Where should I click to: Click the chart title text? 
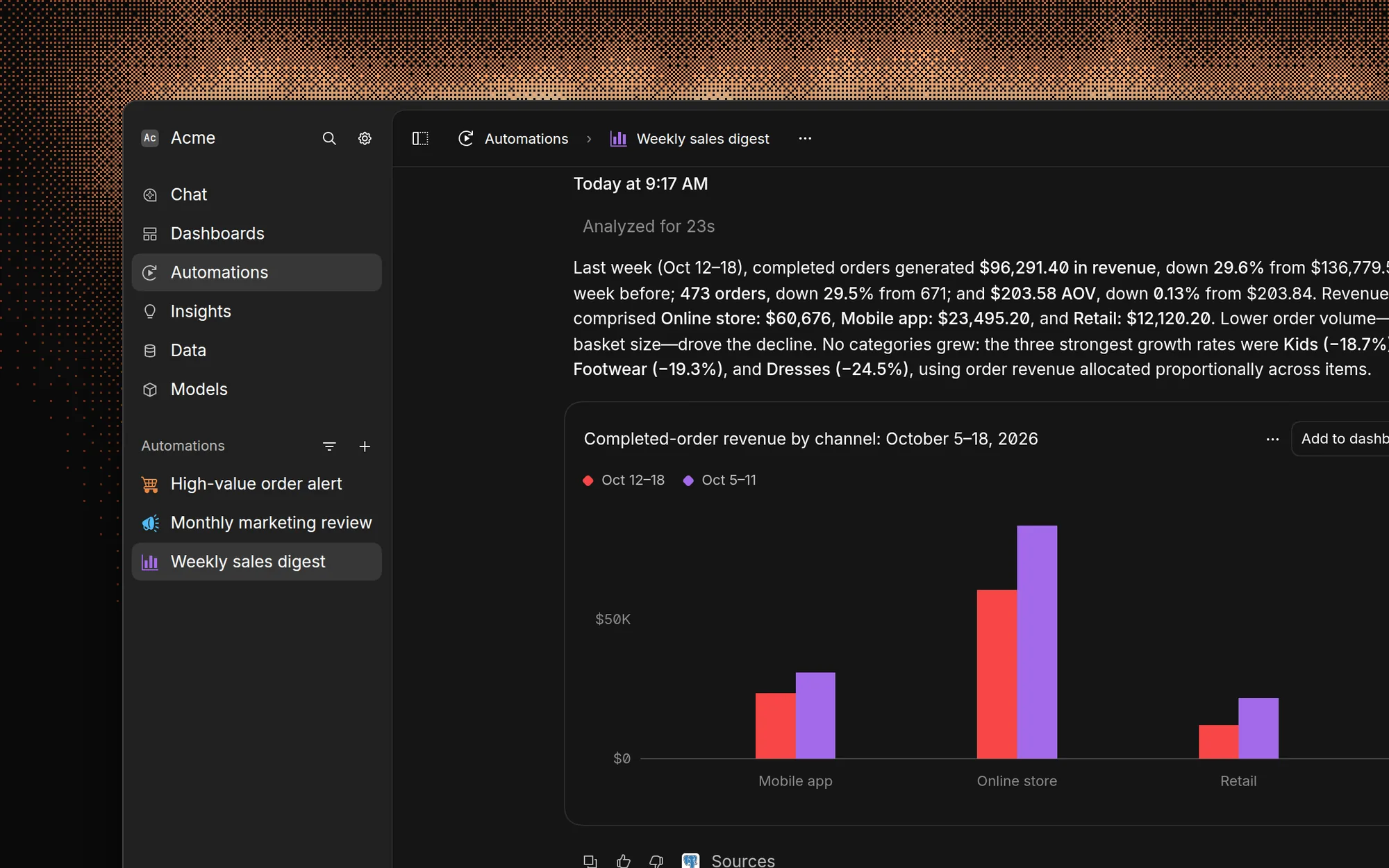[x=810, y=439]
